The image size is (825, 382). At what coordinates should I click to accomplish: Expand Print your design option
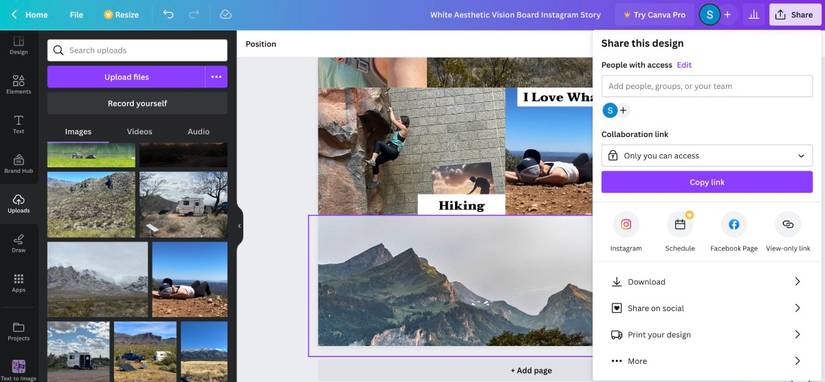coord(707,334)
